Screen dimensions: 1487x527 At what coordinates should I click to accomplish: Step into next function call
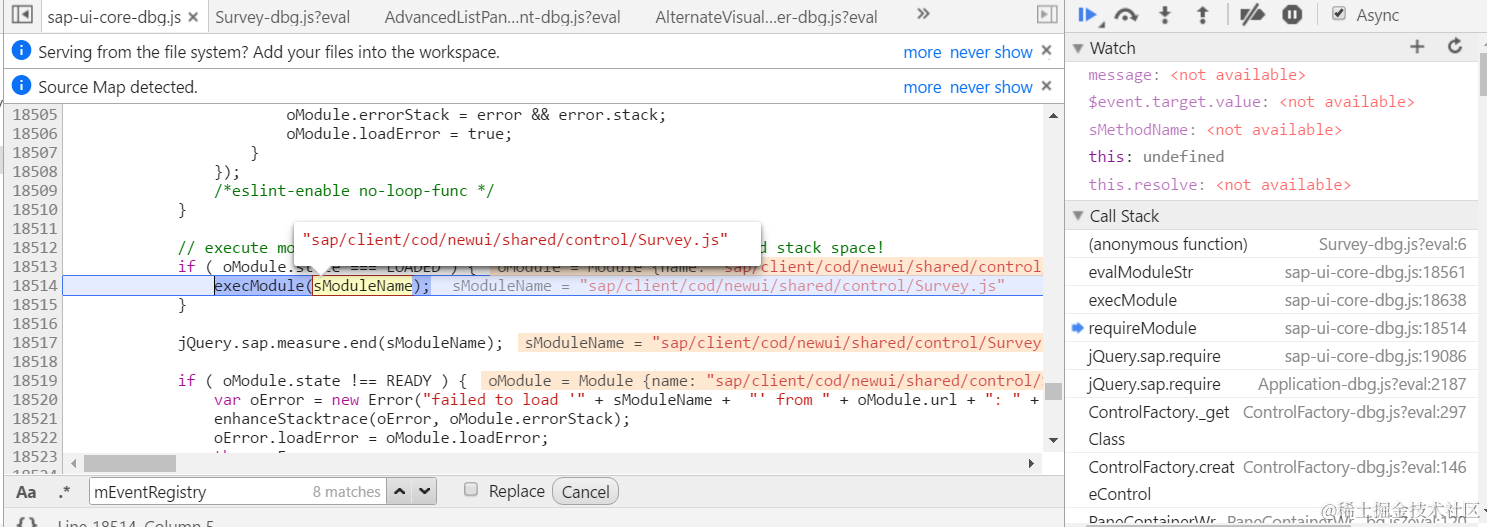tap(1165, 15)
